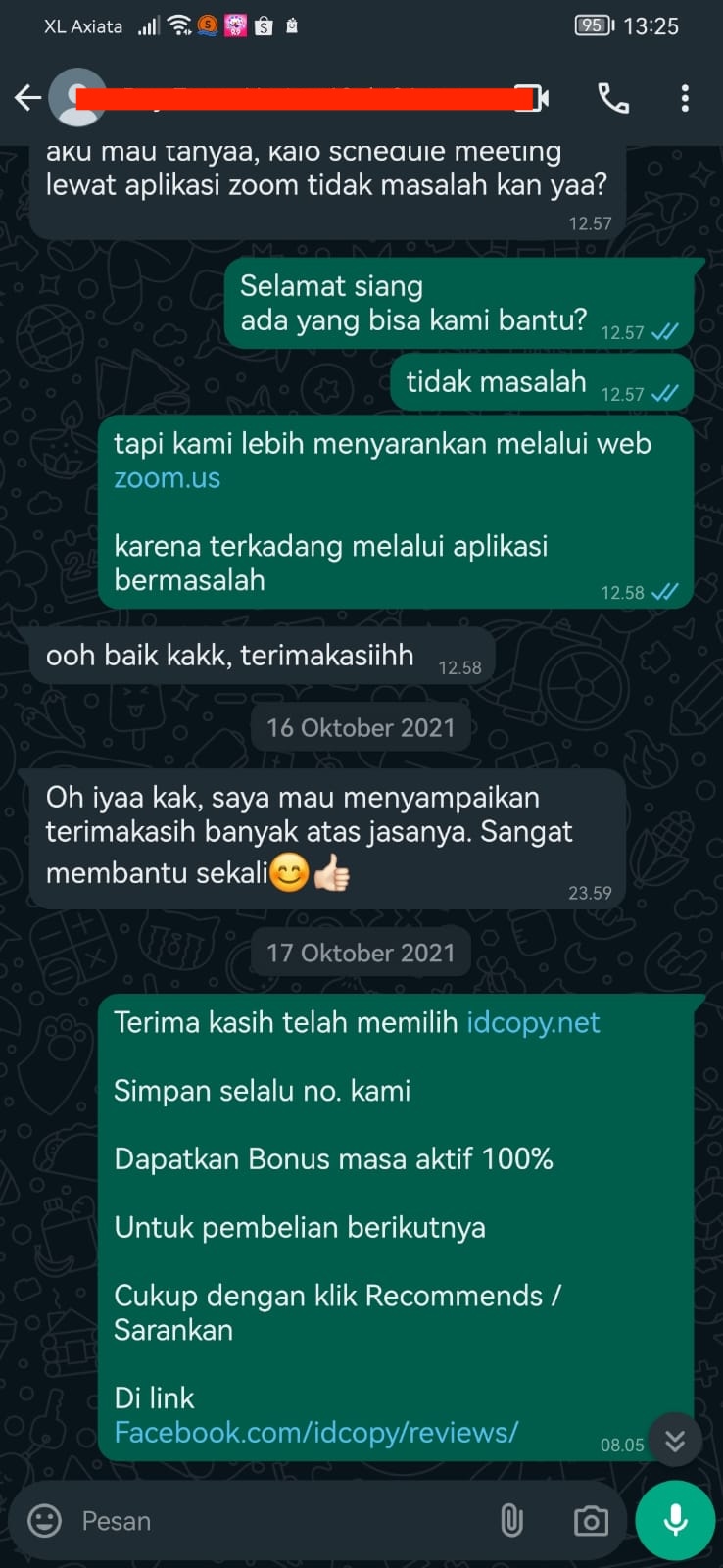Start a video call
Viewport: 723px width, 1568px height.
[x=532, y=98]
